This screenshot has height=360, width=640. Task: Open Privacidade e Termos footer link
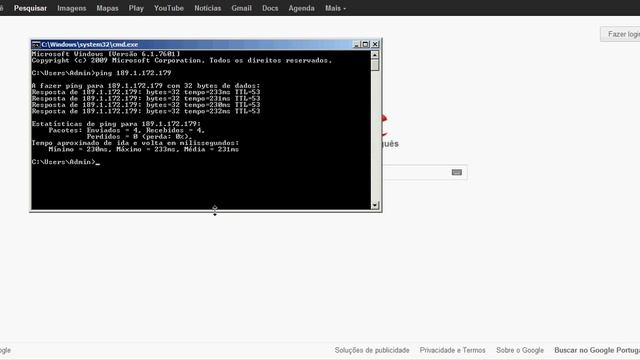[452, 350]
